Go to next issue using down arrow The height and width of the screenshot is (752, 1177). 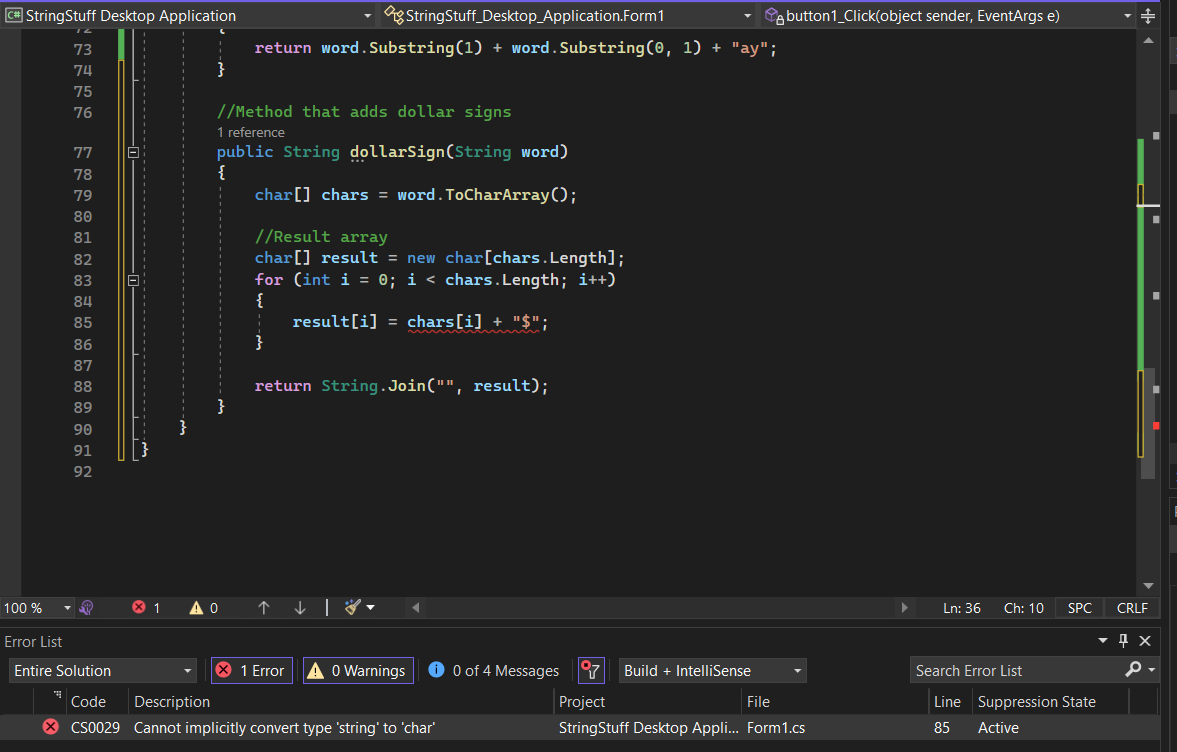click(x=300, y=607)
